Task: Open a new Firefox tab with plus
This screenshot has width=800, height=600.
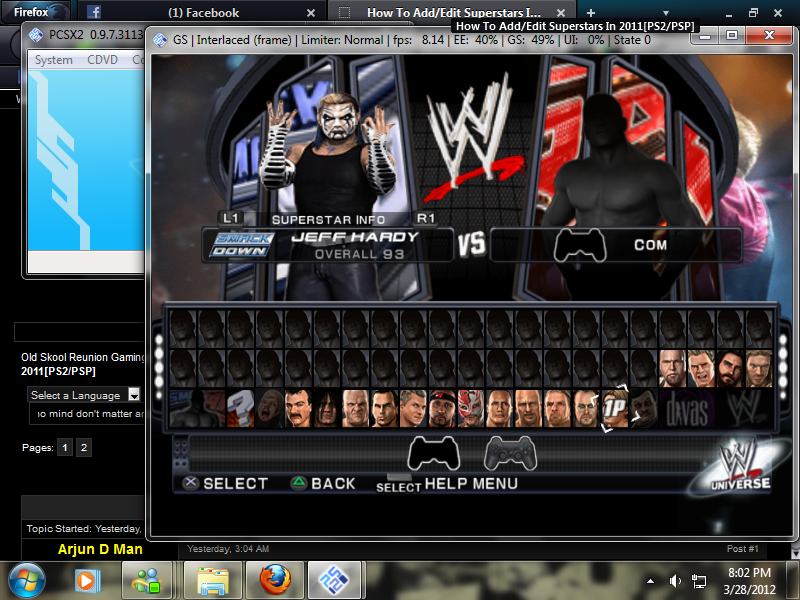Action: click(590, 13)
